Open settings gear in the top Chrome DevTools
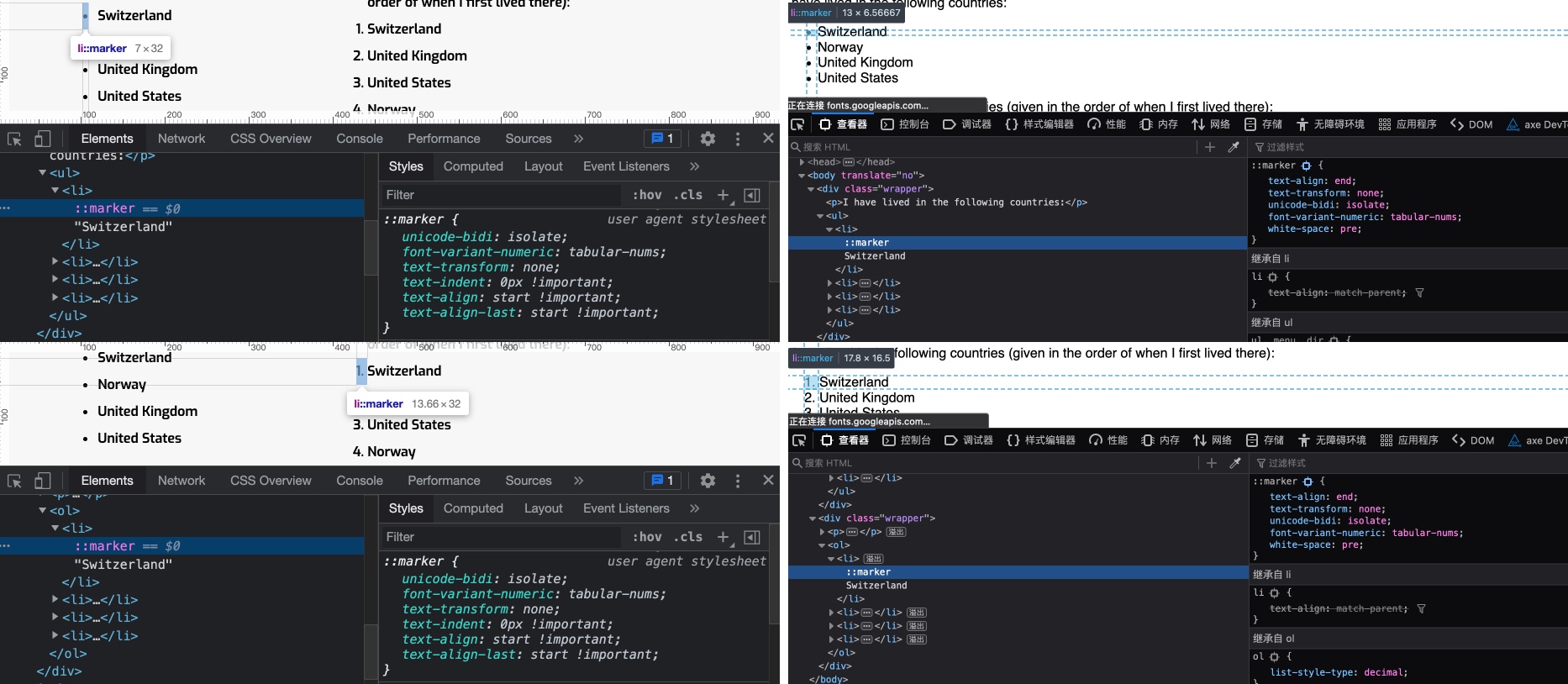Image resolution: width=1568 pixels, height=684 pixels. point(708,139)
